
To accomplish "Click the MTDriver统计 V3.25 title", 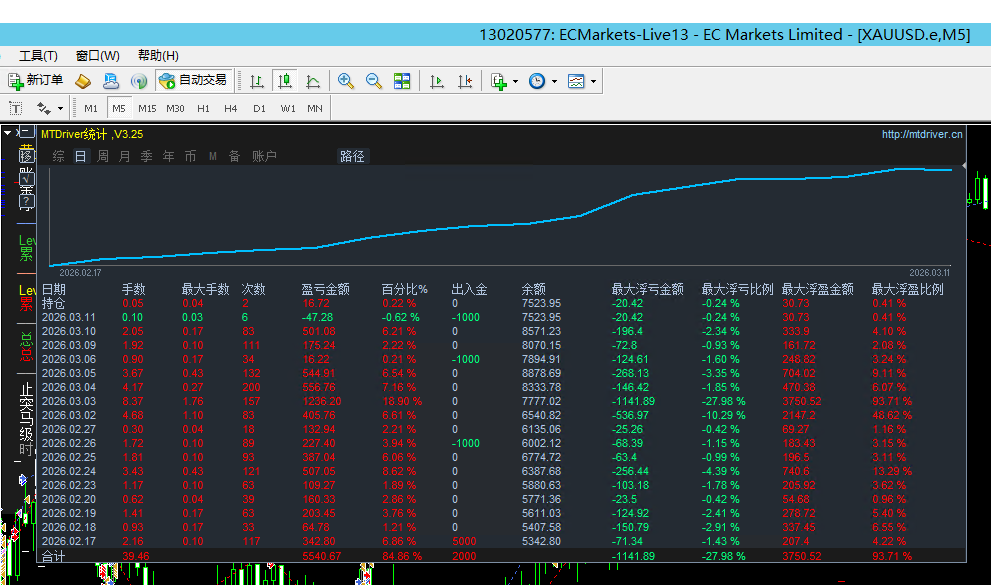I will coord(92,134).
